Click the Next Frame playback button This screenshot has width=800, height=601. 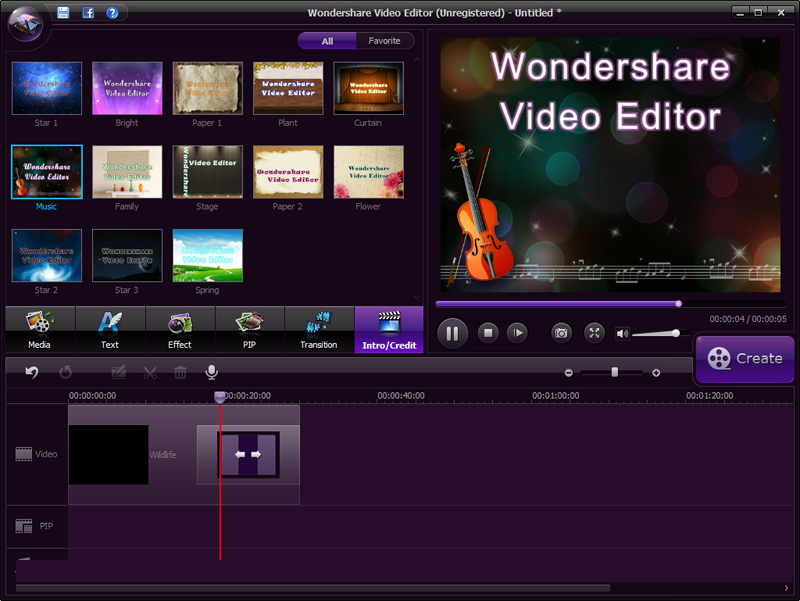517,333
